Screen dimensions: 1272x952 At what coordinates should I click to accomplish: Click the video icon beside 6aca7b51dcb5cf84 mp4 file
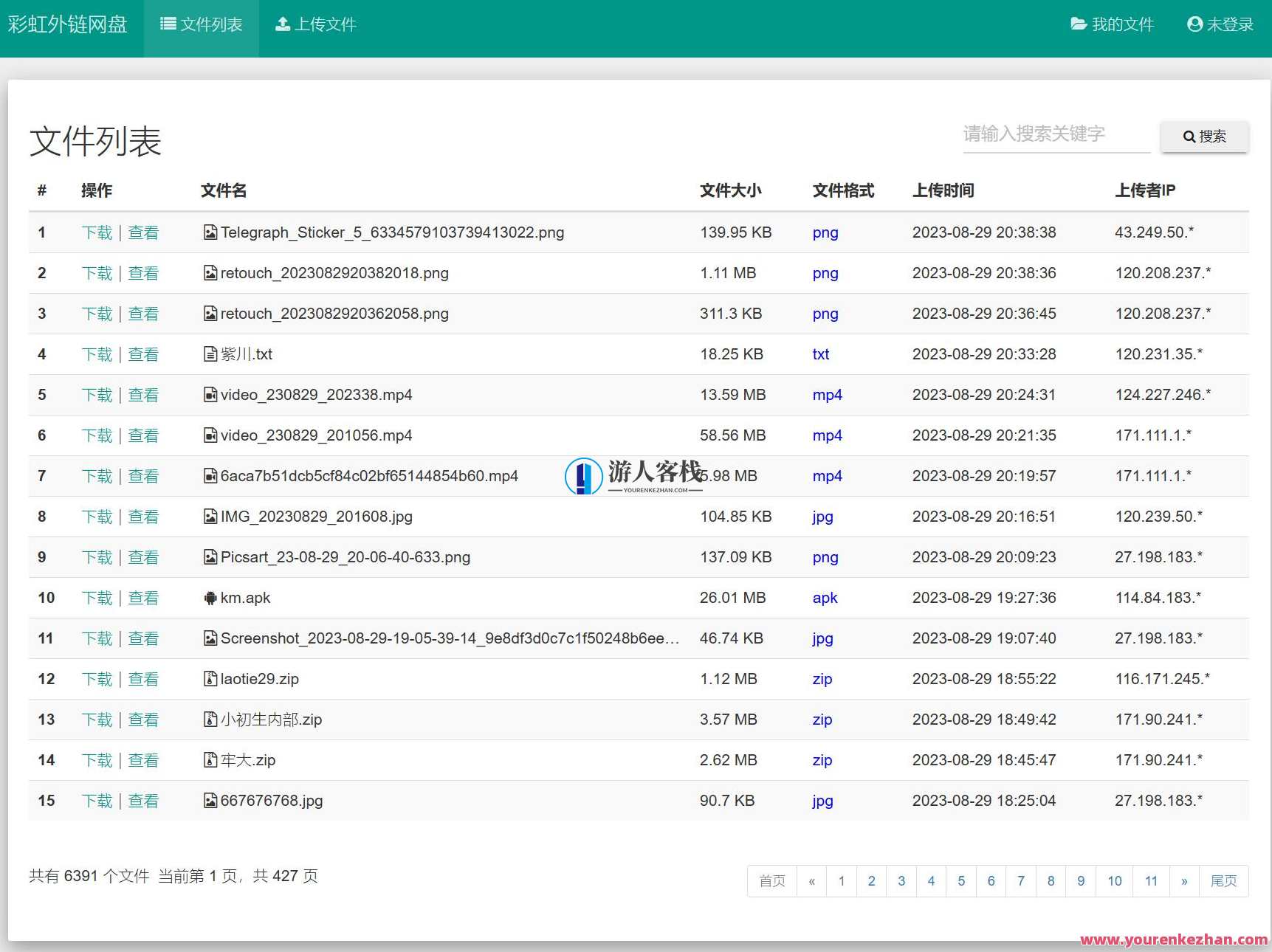(210, 476)
